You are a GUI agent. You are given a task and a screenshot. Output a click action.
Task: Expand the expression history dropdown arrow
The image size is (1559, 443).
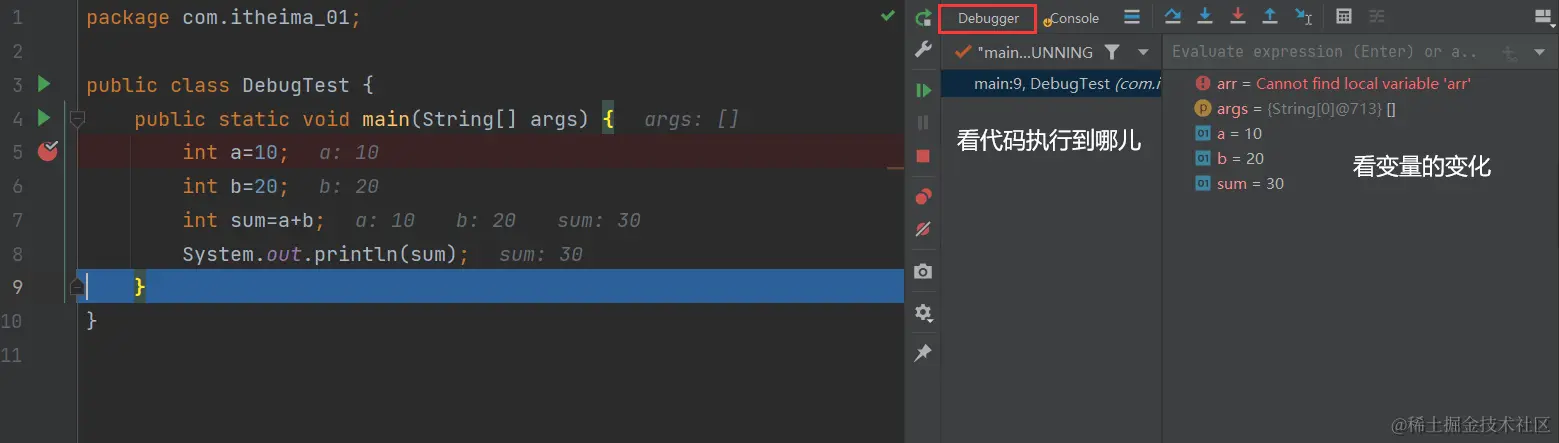(1539, 52)
